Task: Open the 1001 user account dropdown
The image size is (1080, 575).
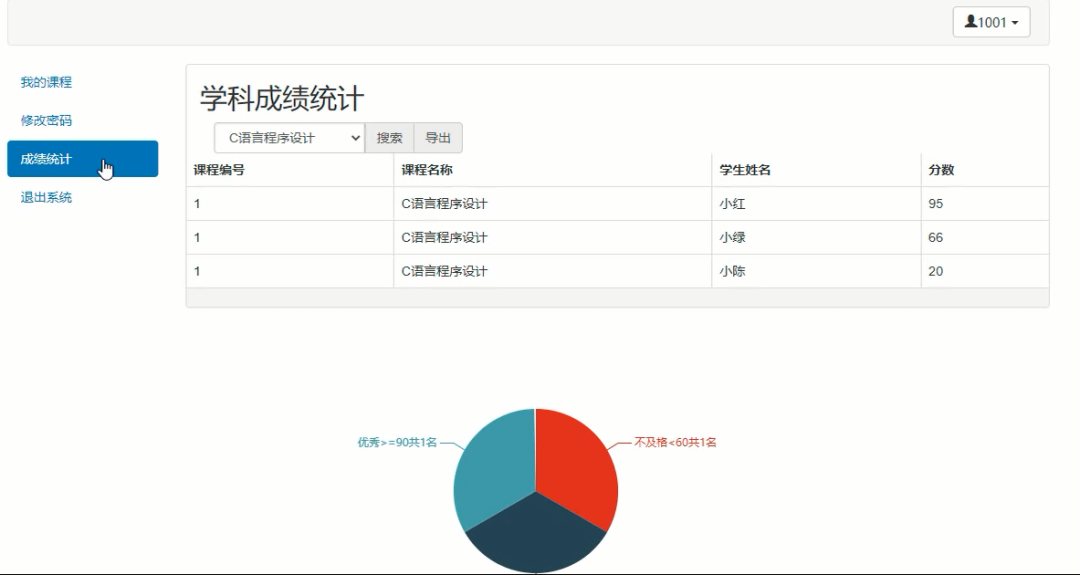Action: (x=991, y=22)
